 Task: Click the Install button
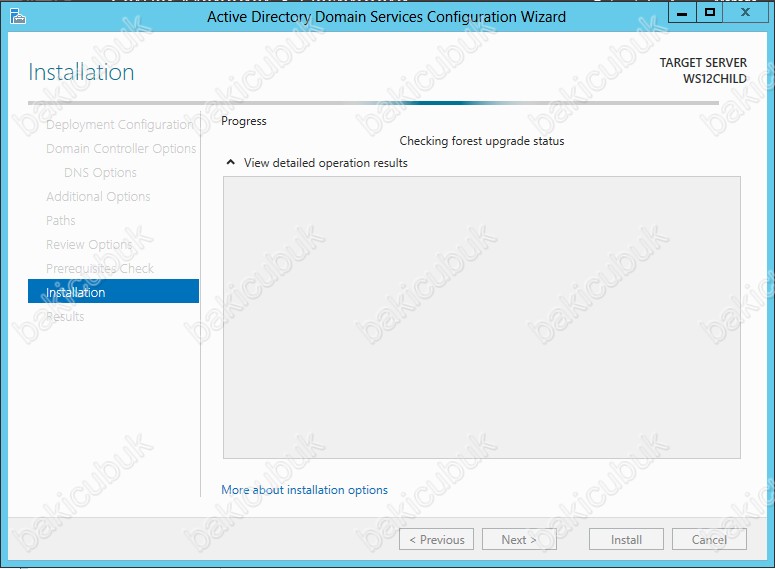pos(626,539)
